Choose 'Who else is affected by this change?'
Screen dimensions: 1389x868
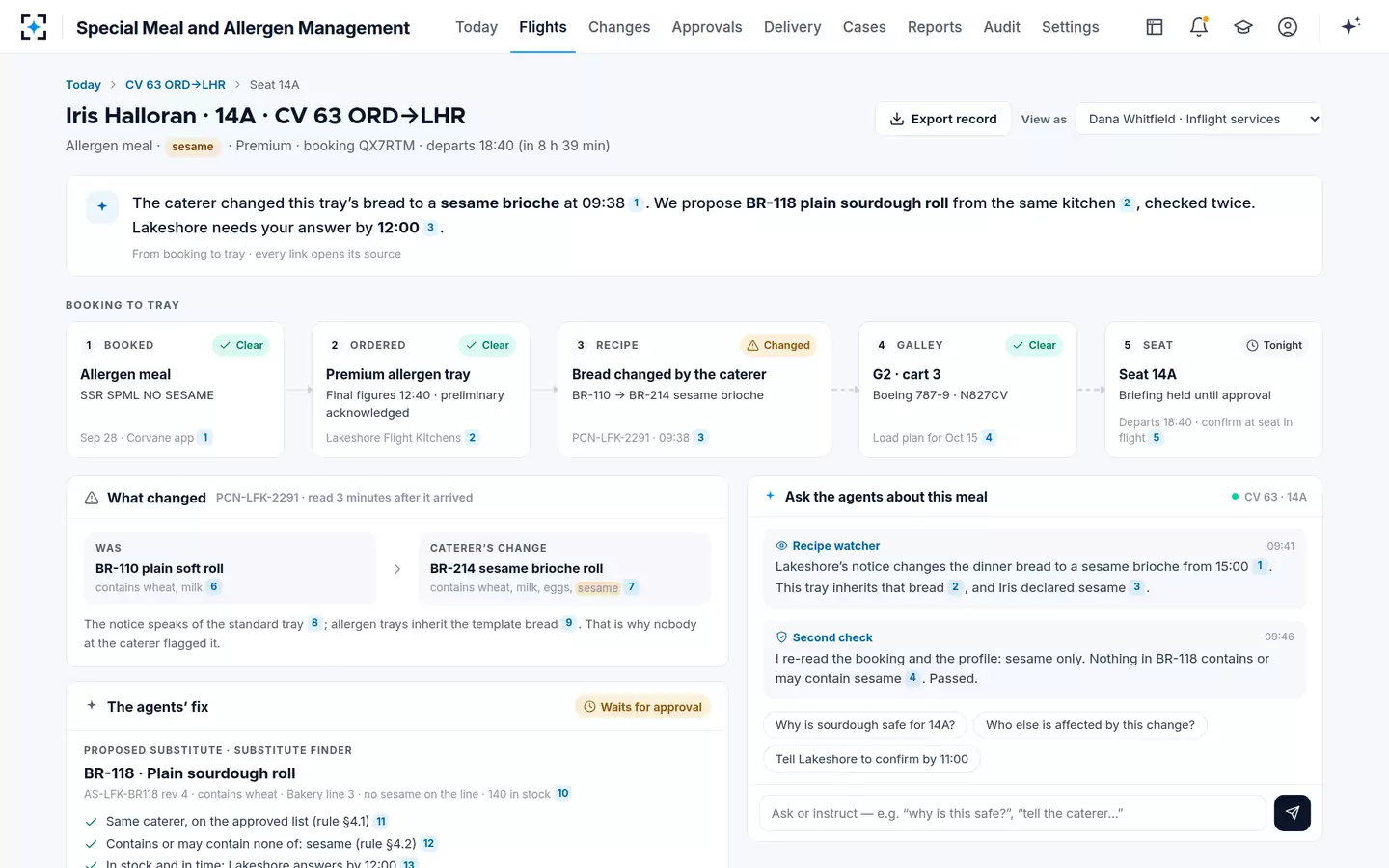(1090, 725)
